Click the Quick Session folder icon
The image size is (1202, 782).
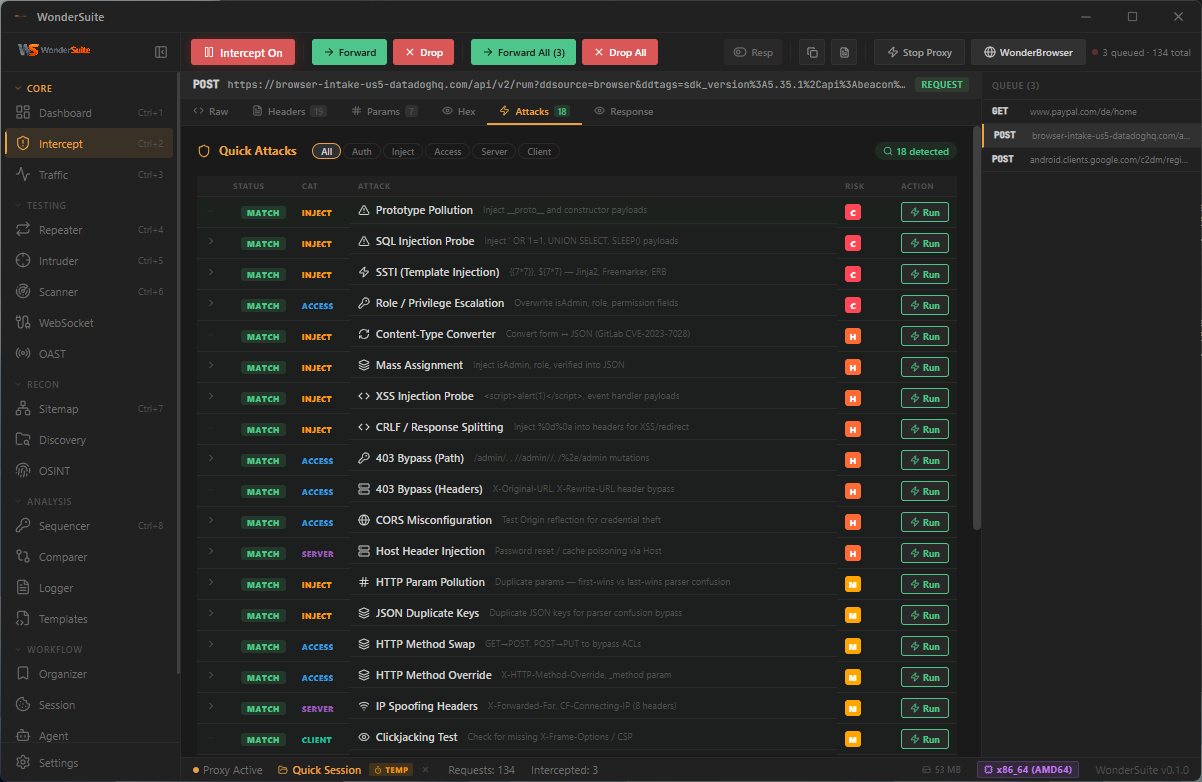(283, 770)
